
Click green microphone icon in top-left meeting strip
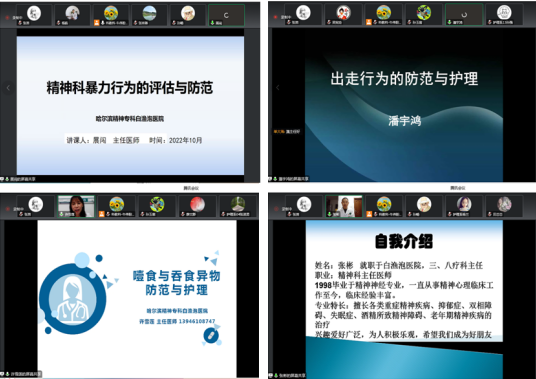212,23
